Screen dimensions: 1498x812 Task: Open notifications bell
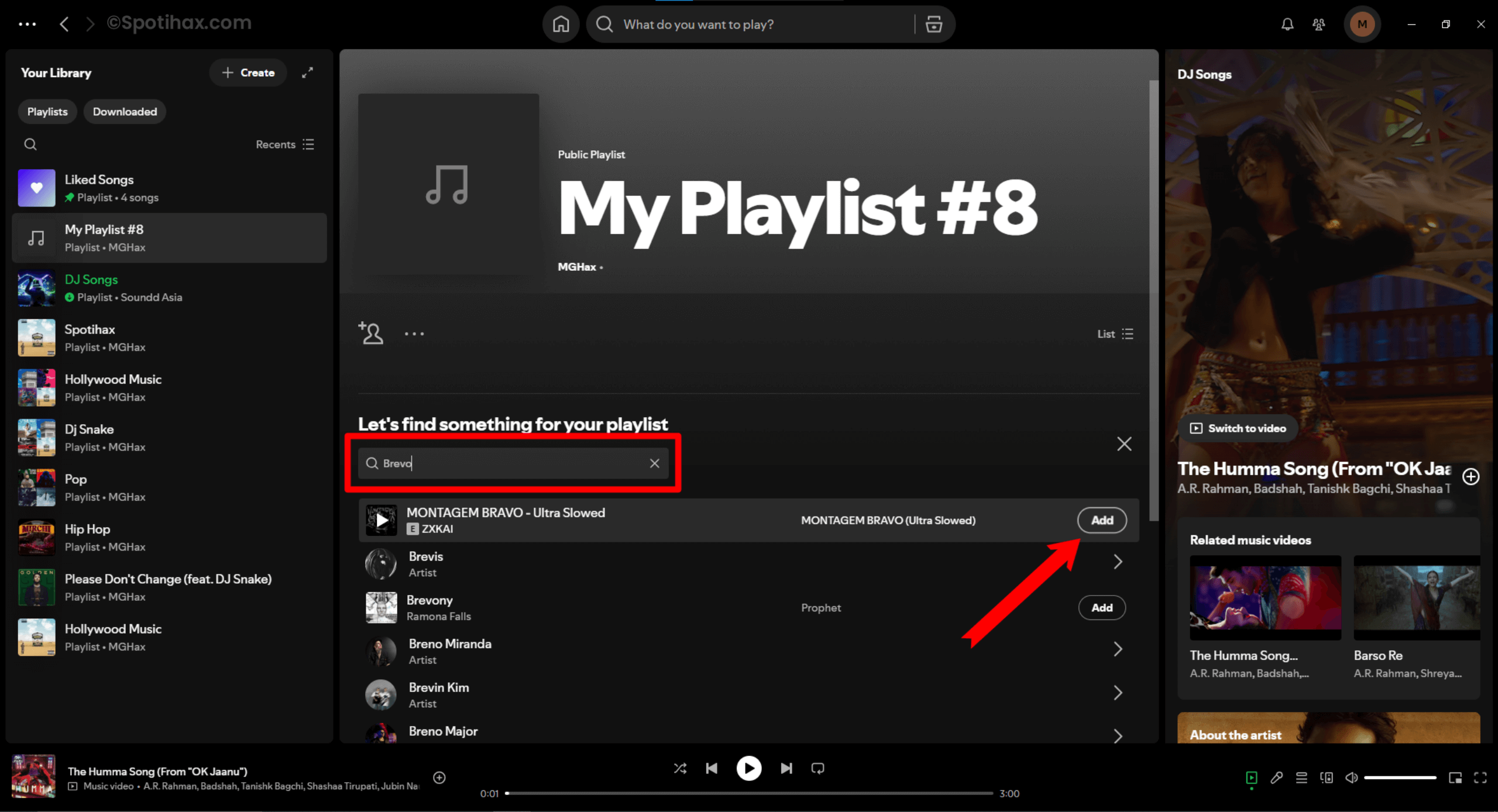click(1287, 24)
